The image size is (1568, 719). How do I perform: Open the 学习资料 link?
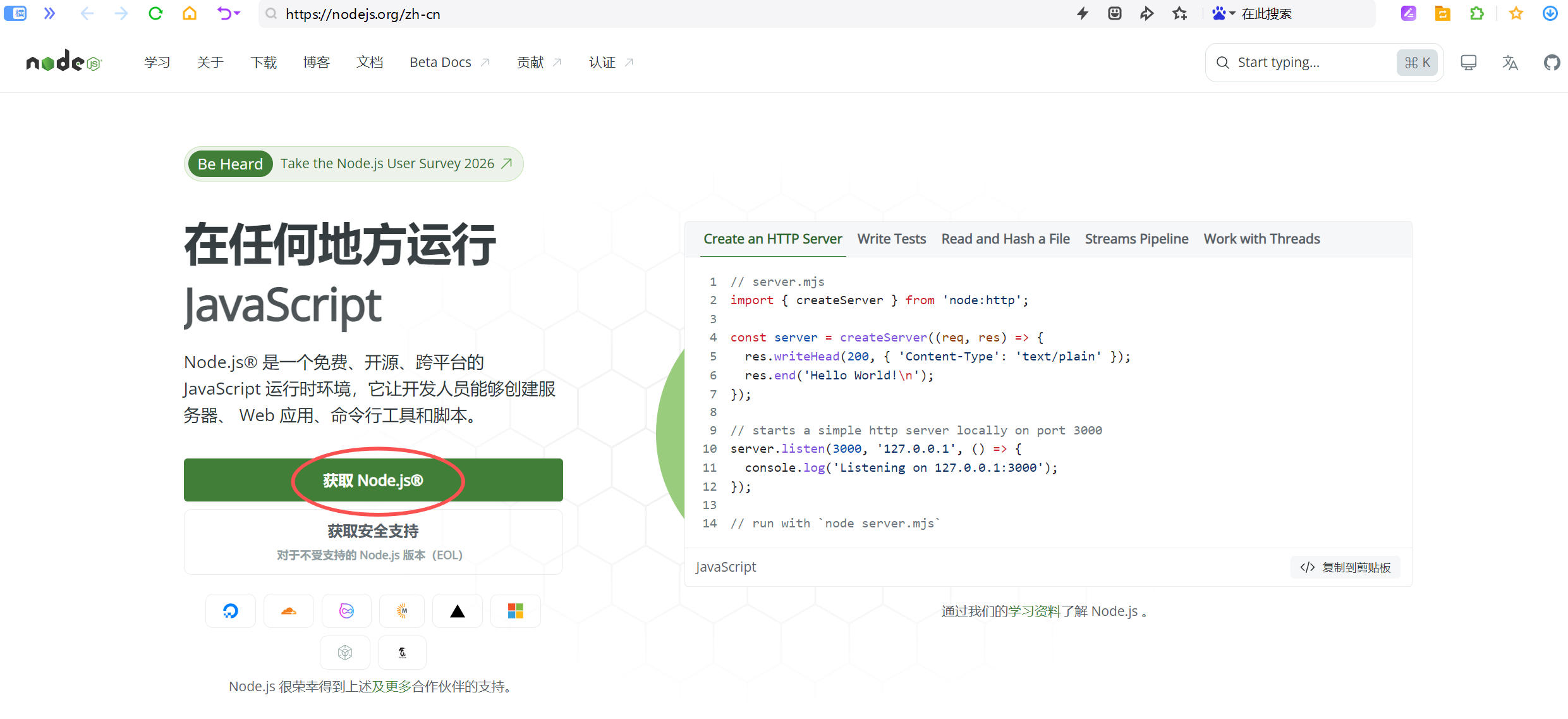(1034, 611)
